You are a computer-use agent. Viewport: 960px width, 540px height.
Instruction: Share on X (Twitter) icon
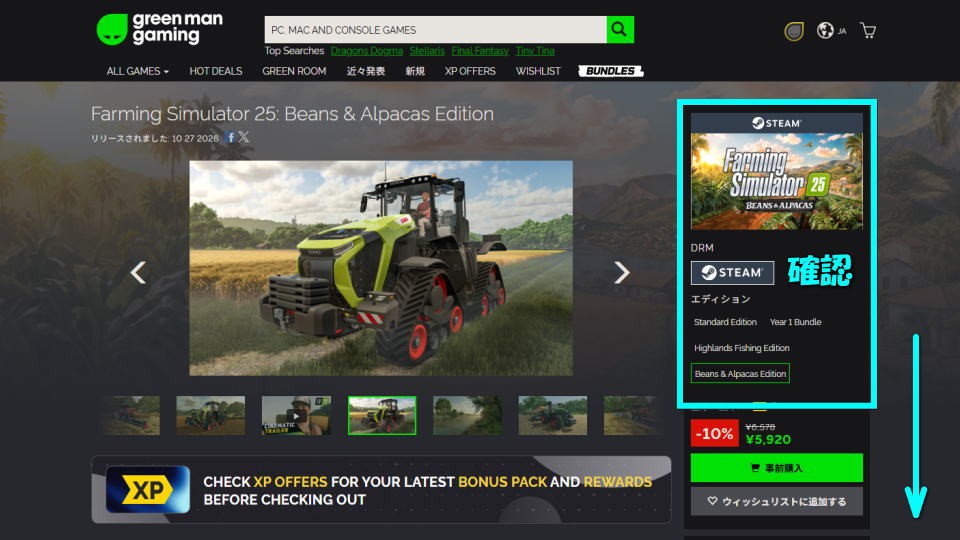[244, 137]
